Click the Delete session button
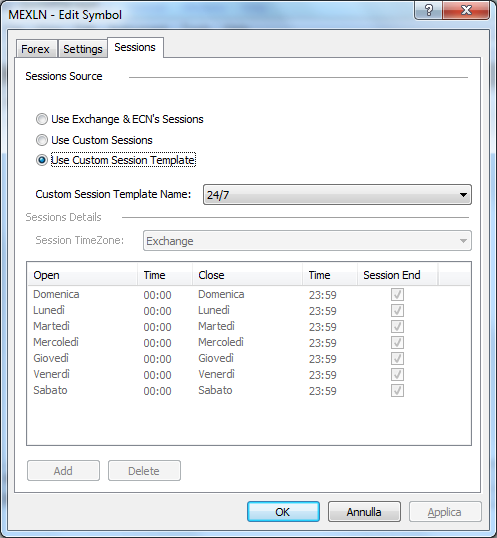Screen dimensions: 497x538 click(x=144, y=471)
